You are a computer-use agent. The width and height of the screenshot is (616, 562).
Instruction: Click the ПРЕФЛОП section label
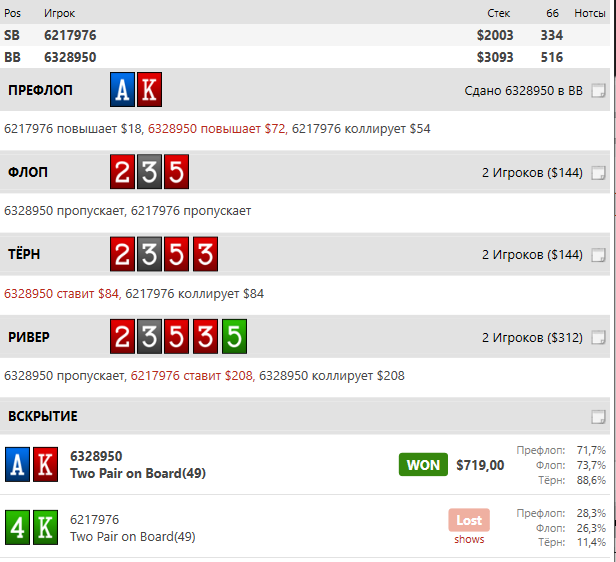tap(40, 90)
